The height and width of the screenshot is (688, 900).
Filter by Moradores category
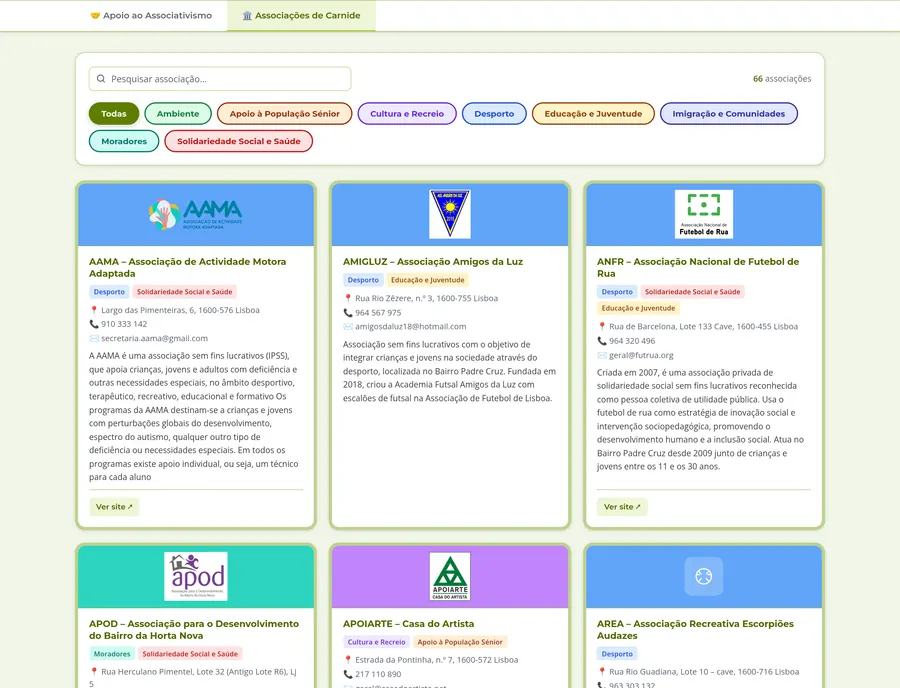(124, 141)
